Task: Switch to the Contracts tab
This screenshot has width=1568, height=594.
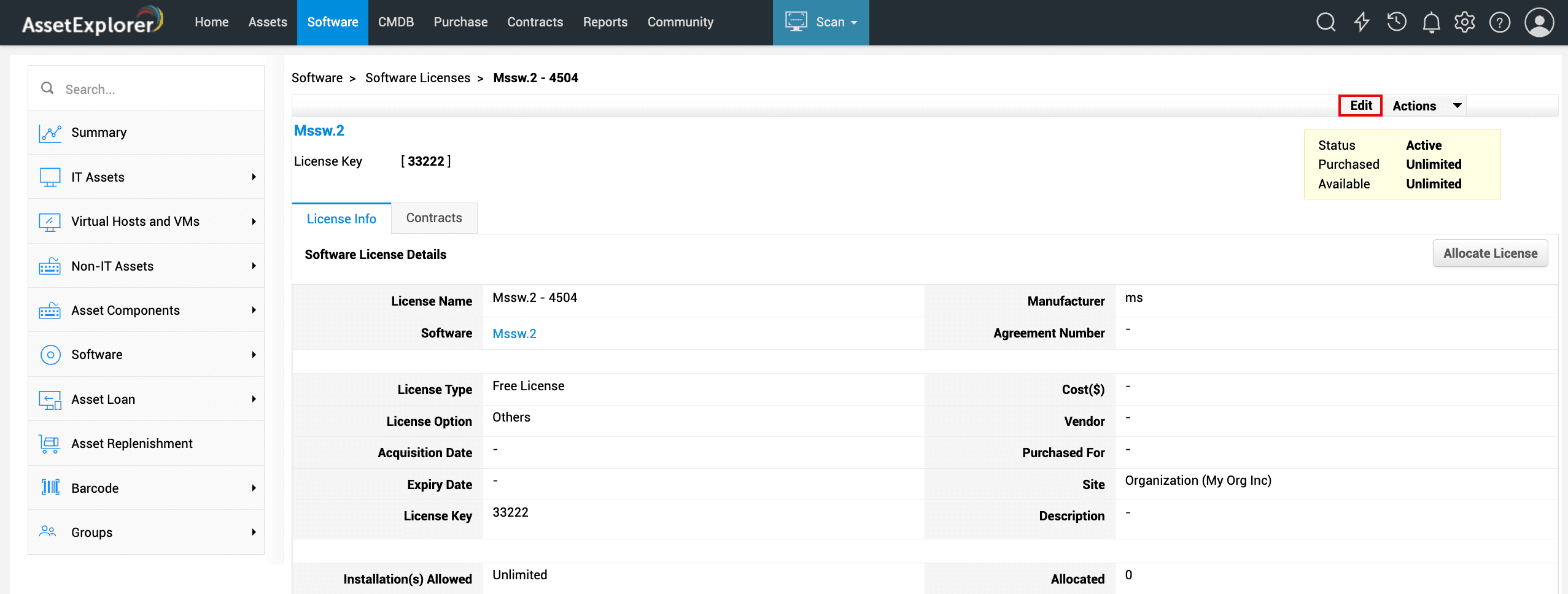Action: click(434, 218)
